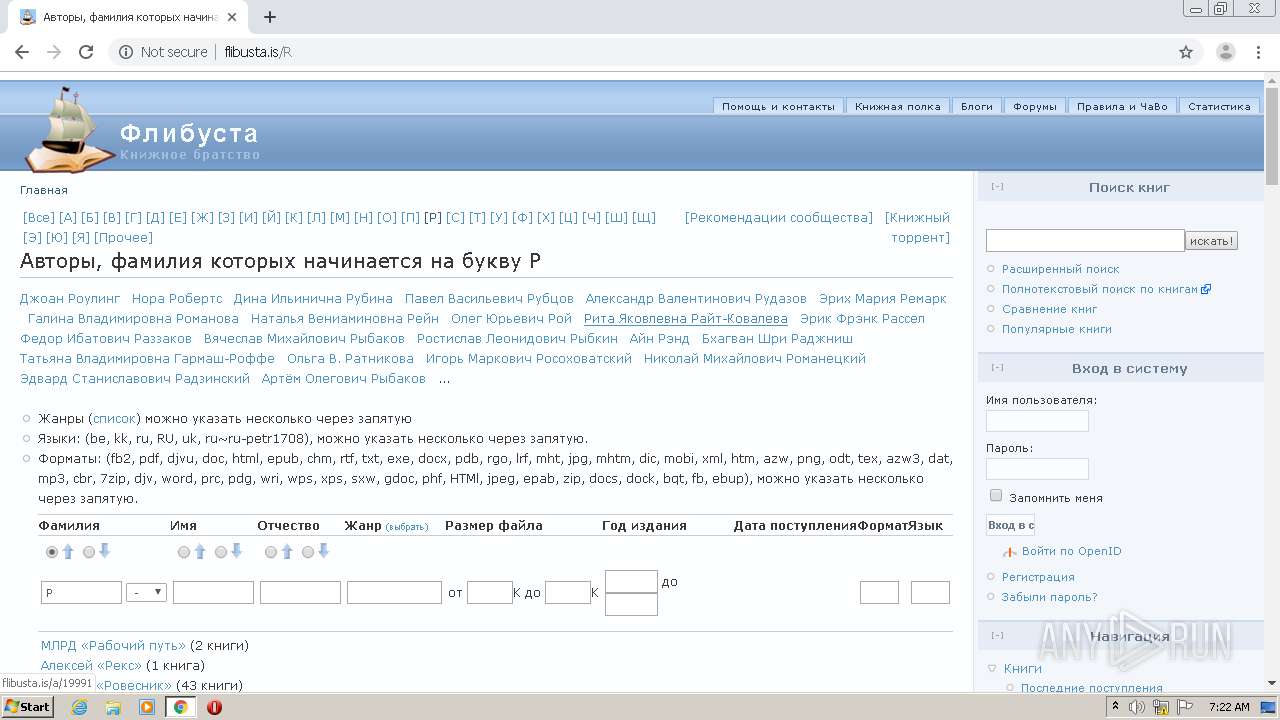
Task: Click the Забыли пароль? link
Action: click(x=1050, y=597)
